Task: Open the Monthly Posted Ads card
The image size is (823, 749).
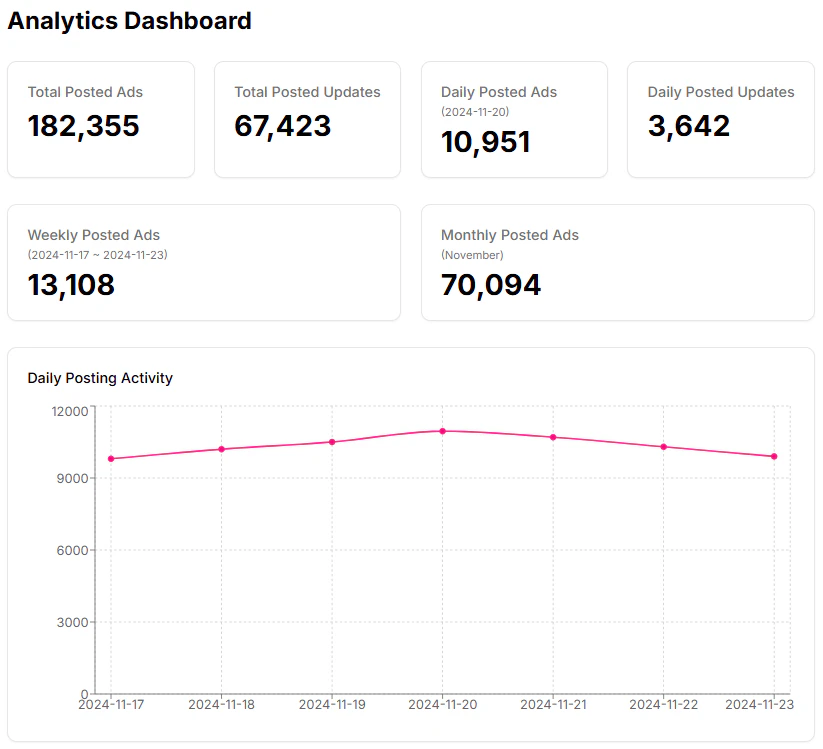Action: tap(617, 263)
